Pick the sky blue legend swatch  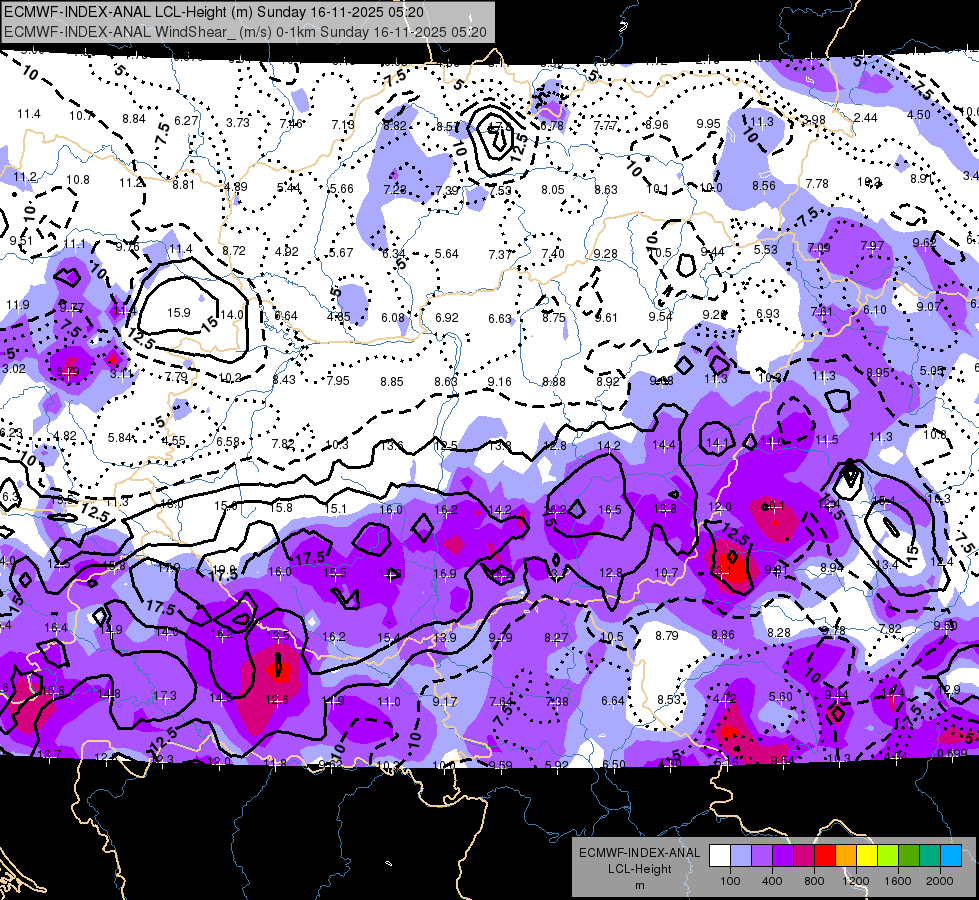point(951,856)
